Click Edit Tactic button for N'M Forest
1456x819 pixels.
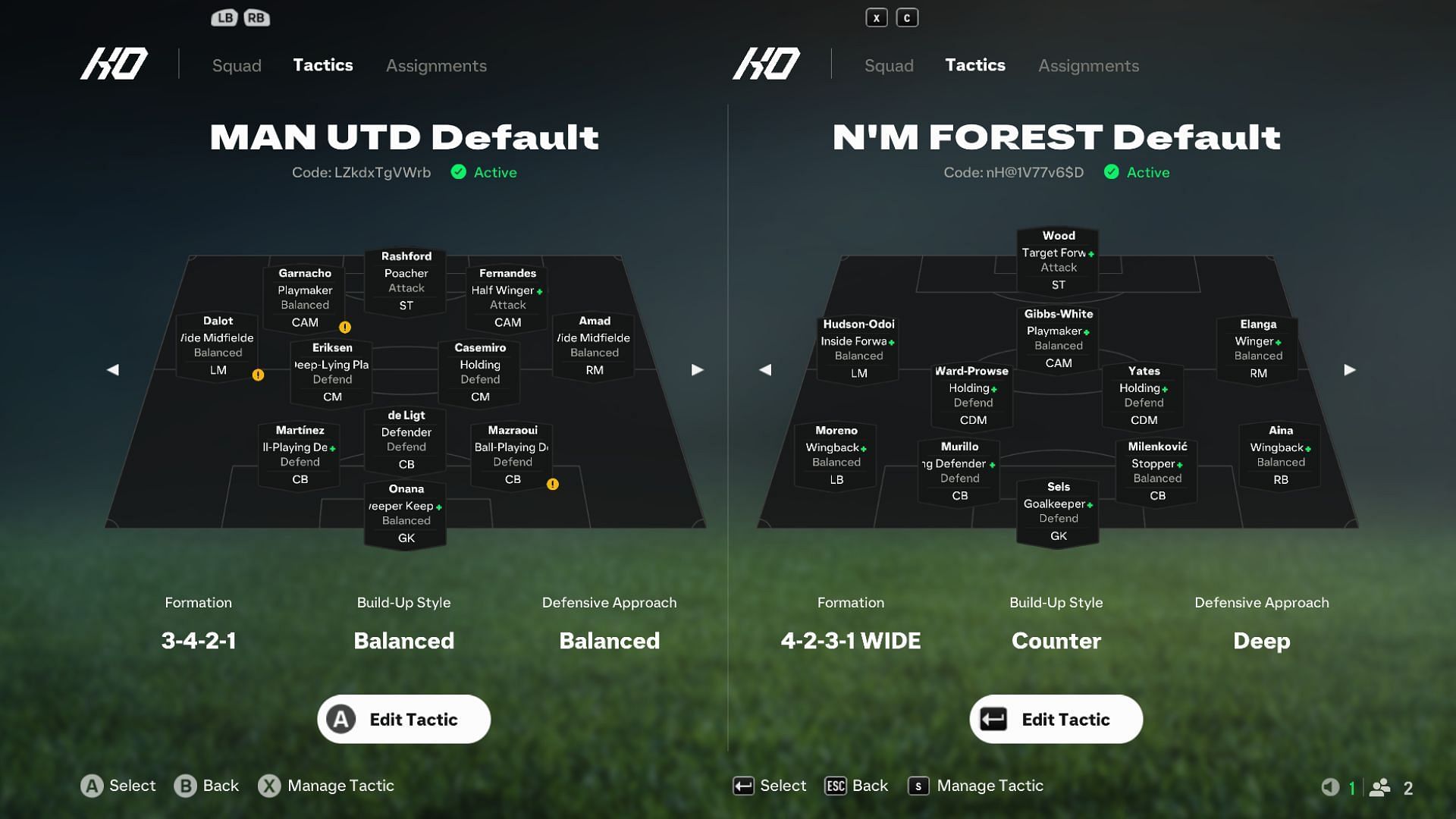tap(1055, 718)
